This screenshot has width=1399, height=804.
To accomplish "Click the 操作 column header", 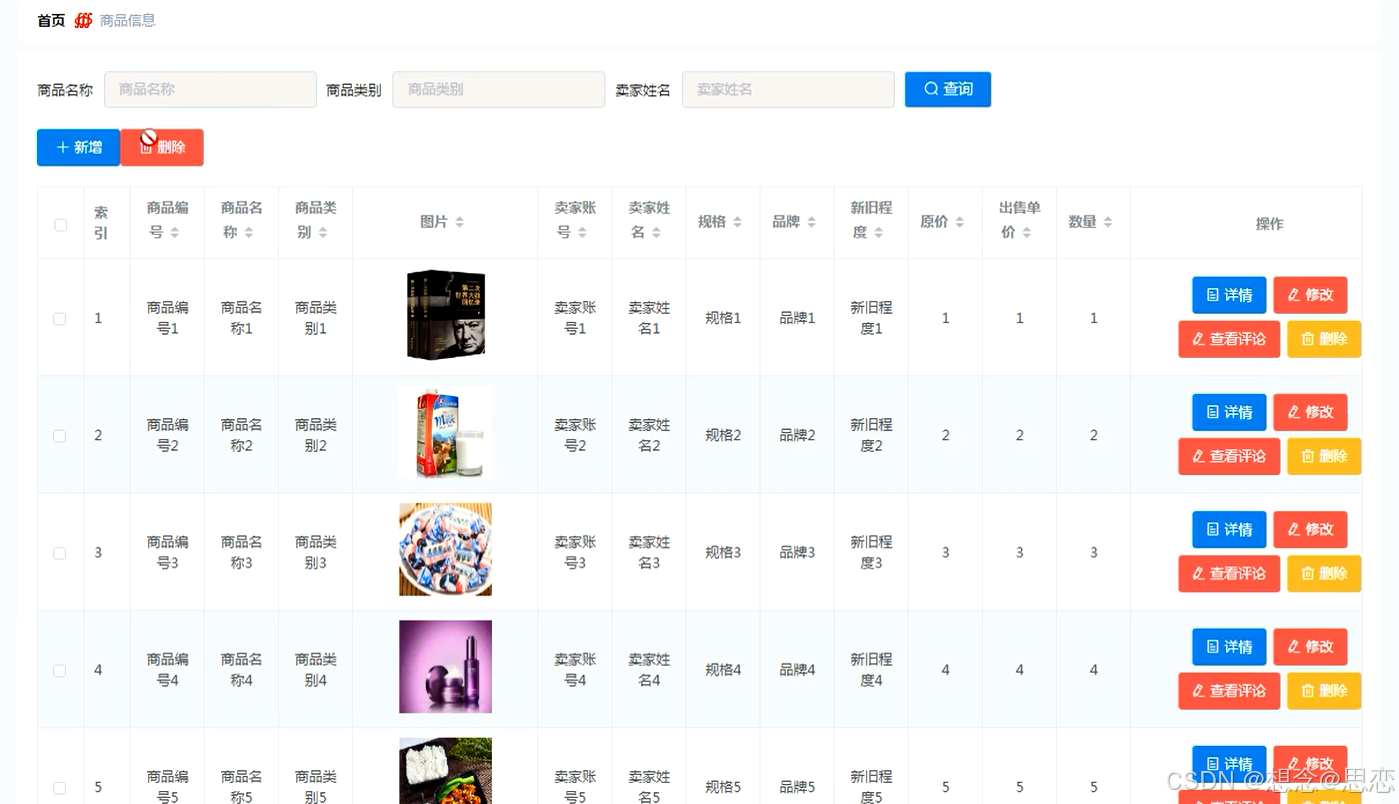I will coord(1269,224).
